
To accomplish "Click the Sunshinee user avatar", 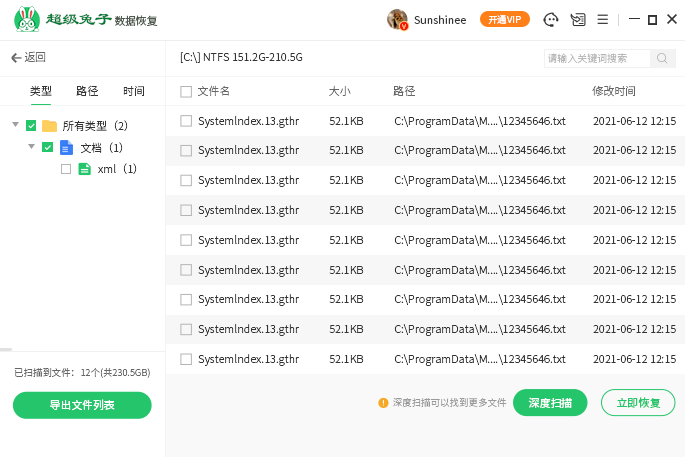I will 397,20.
